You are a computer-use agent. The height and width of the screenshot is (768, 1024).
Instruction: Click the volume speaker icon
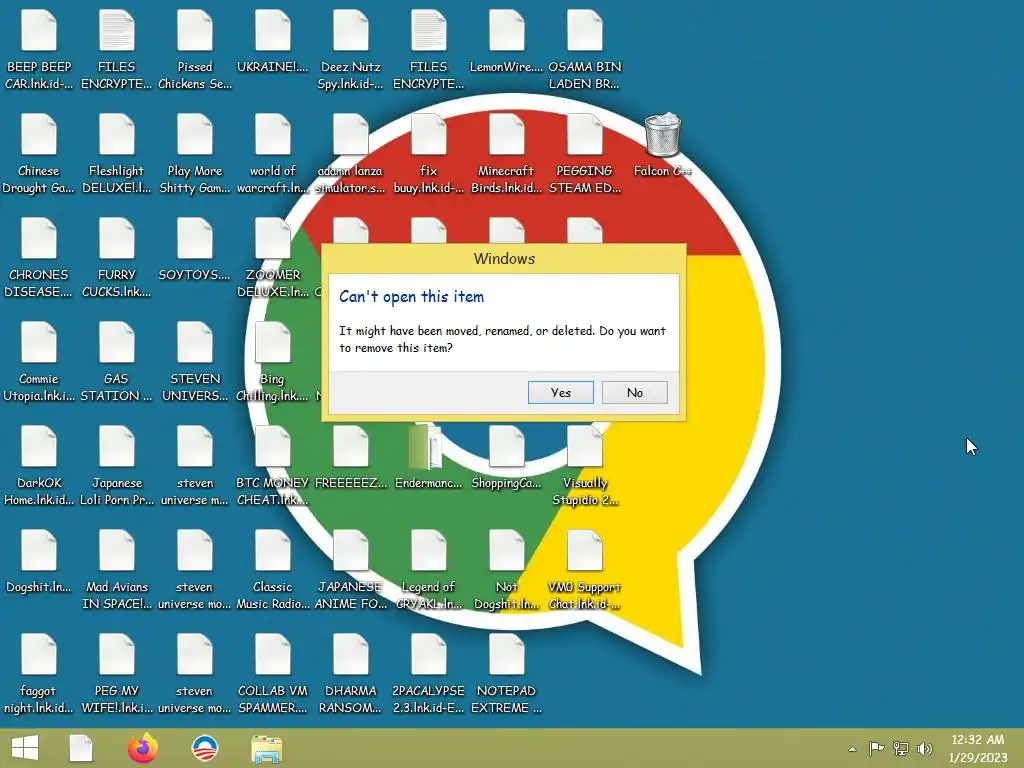click(924, 748)
